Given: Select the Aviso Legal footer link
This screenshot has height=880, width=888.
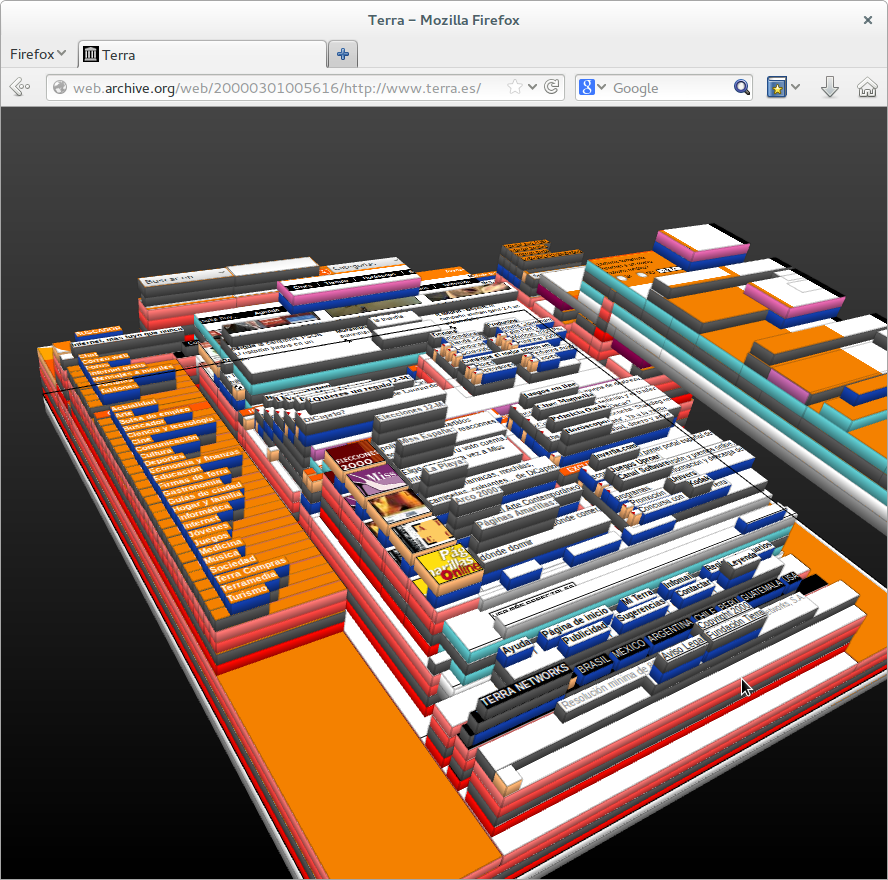Looking at the screenshot, I should point(682,648).
